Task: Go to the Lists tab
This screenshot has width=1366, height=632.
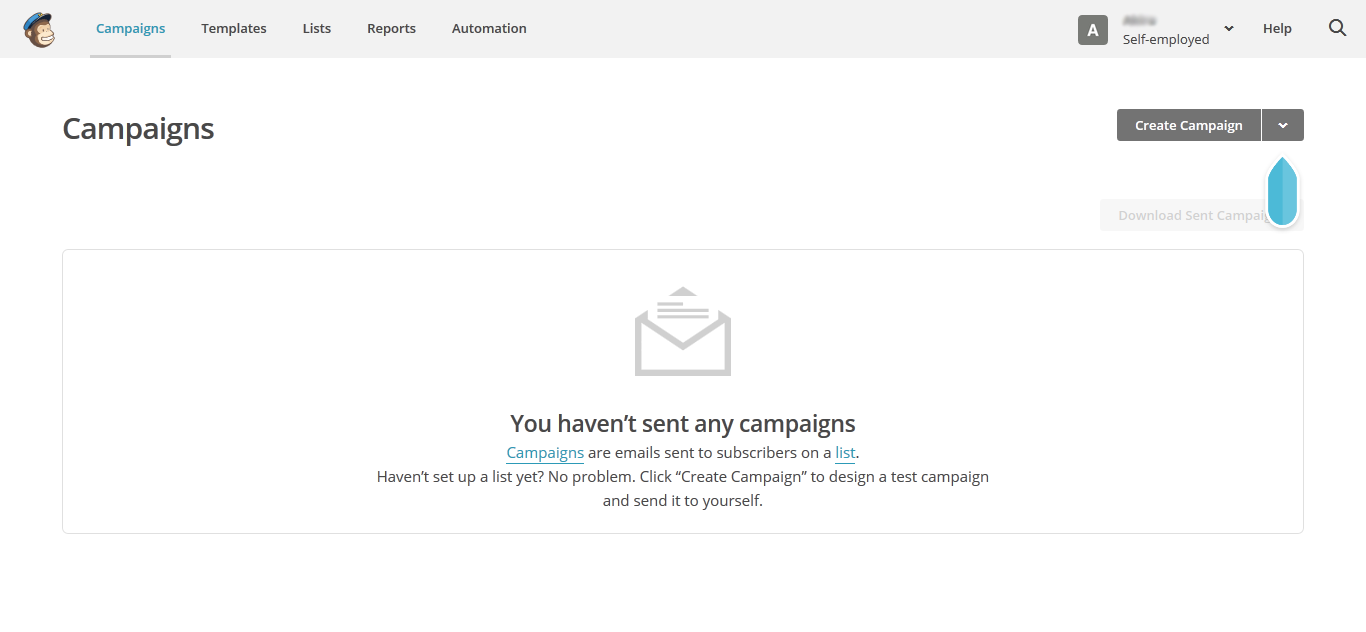Action: click(317, 28)
